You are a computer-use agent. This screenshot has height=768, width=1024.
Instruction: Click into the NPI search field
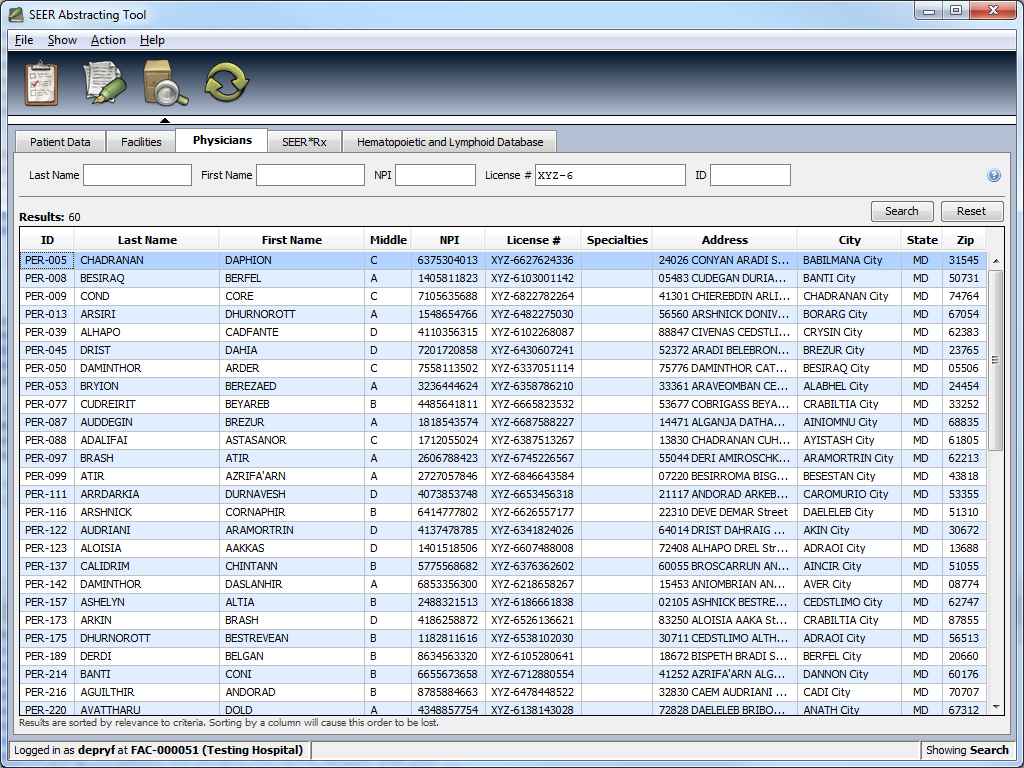[436, 175]
